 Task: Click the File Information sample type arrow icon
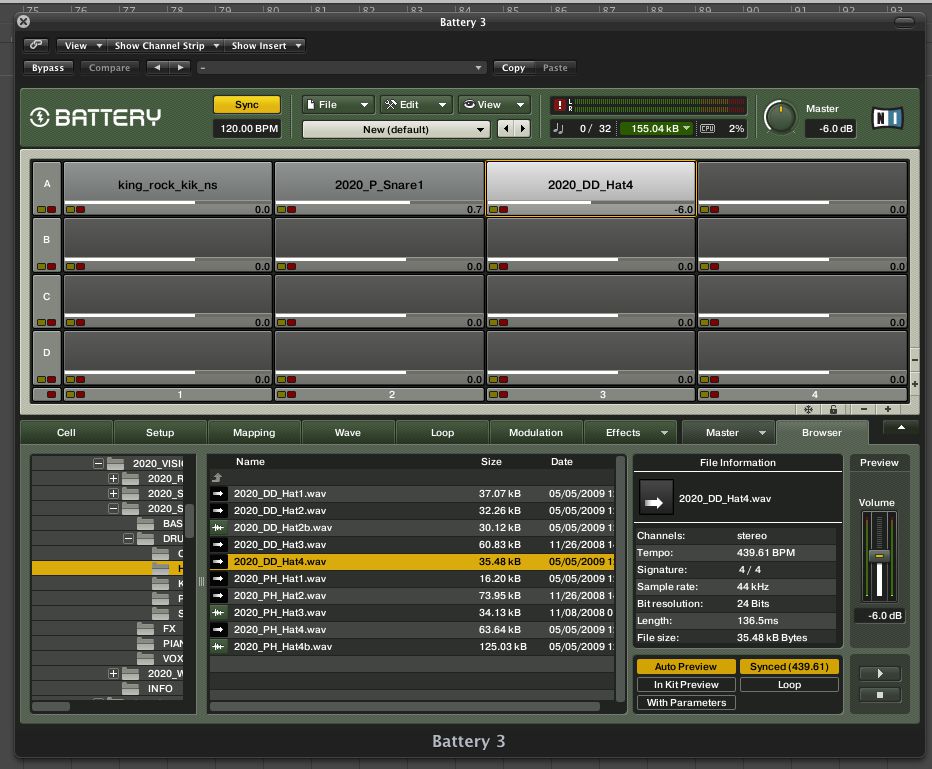[x=656, y=498]
